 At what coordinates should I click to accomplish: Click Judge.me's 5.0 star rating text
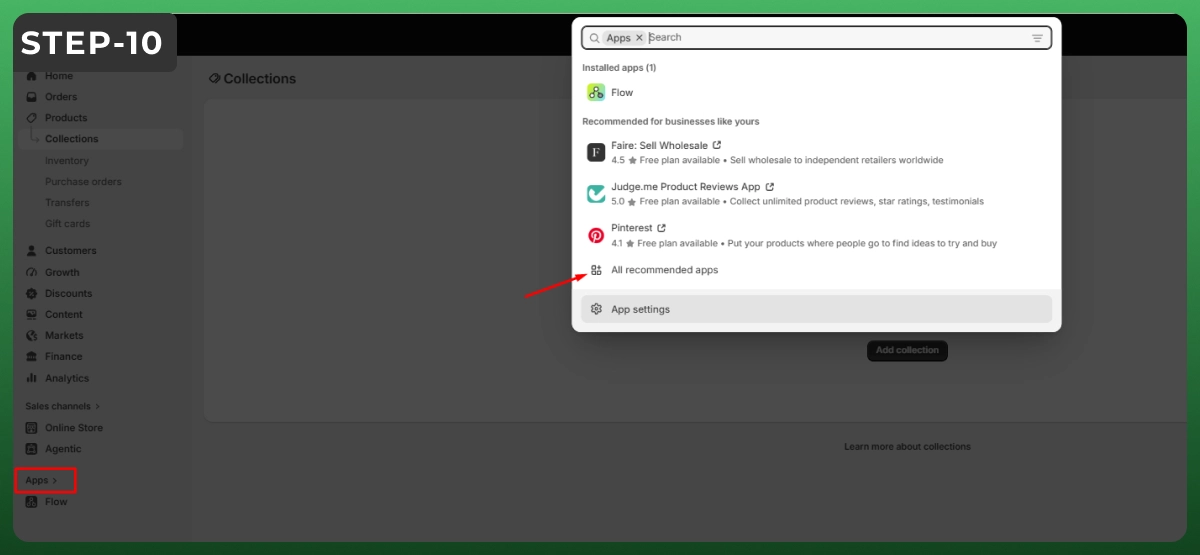(x=618, y=201)
